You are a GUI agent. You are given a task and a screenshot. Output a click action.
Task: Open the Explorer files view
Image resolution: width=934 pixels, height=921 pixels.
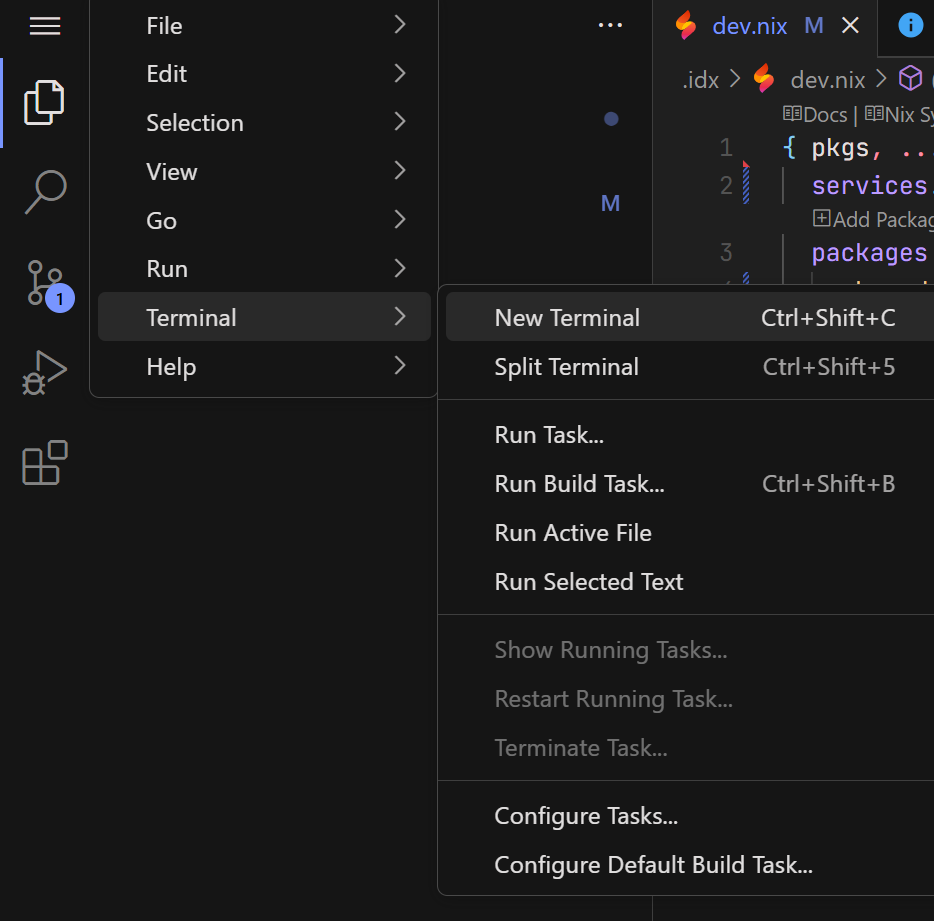coord(44,102)
